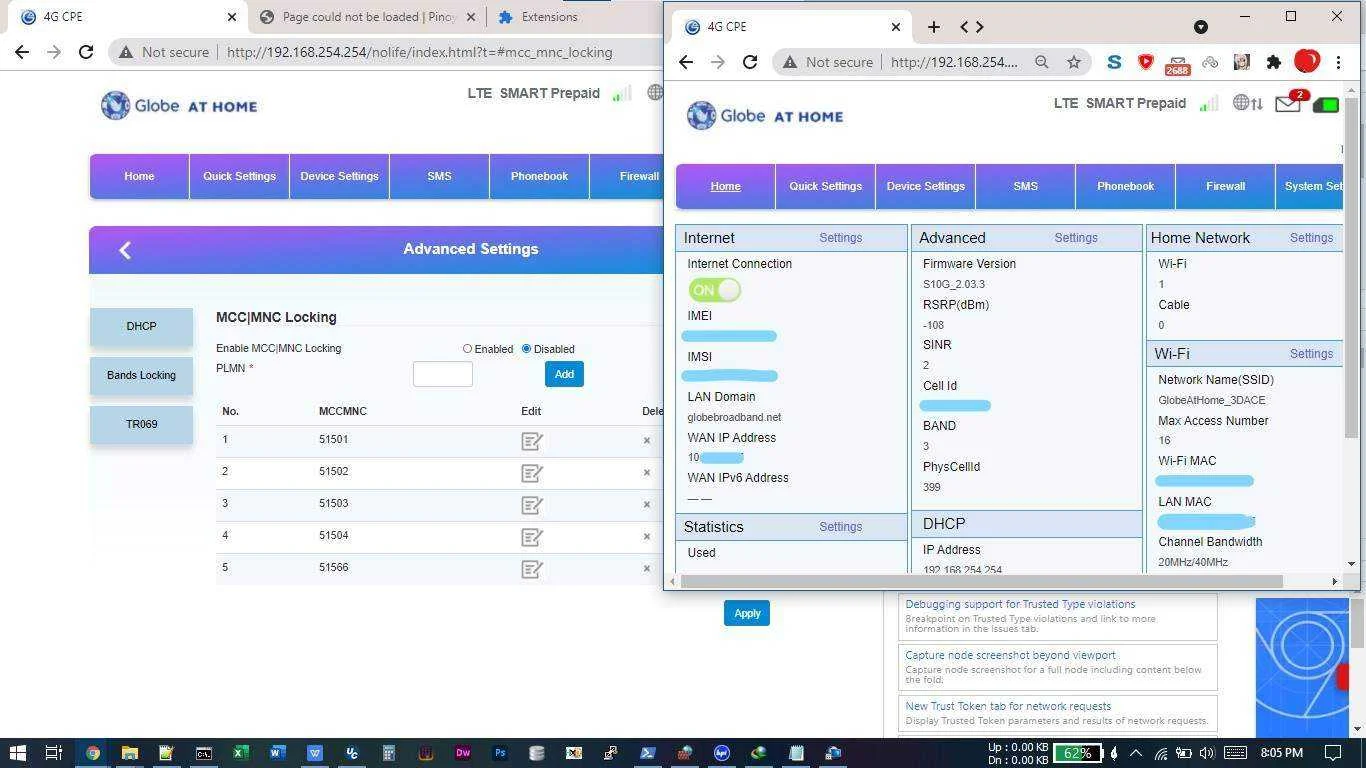Toggle the Internet Connection ON switch
This screenshot has height=768, width=1366.
tap(714, 290)
